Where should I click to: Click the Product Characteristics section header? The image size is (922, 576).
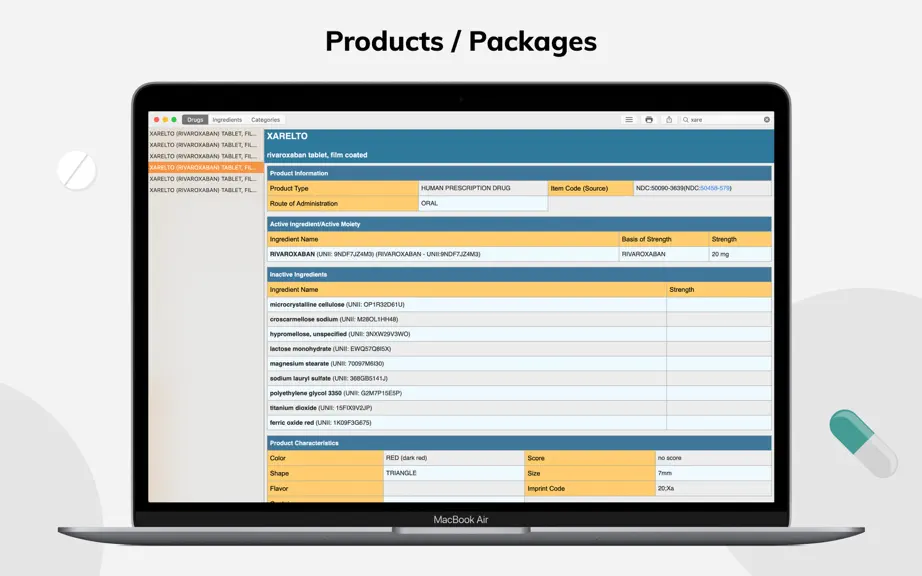(x=519, y=443)
